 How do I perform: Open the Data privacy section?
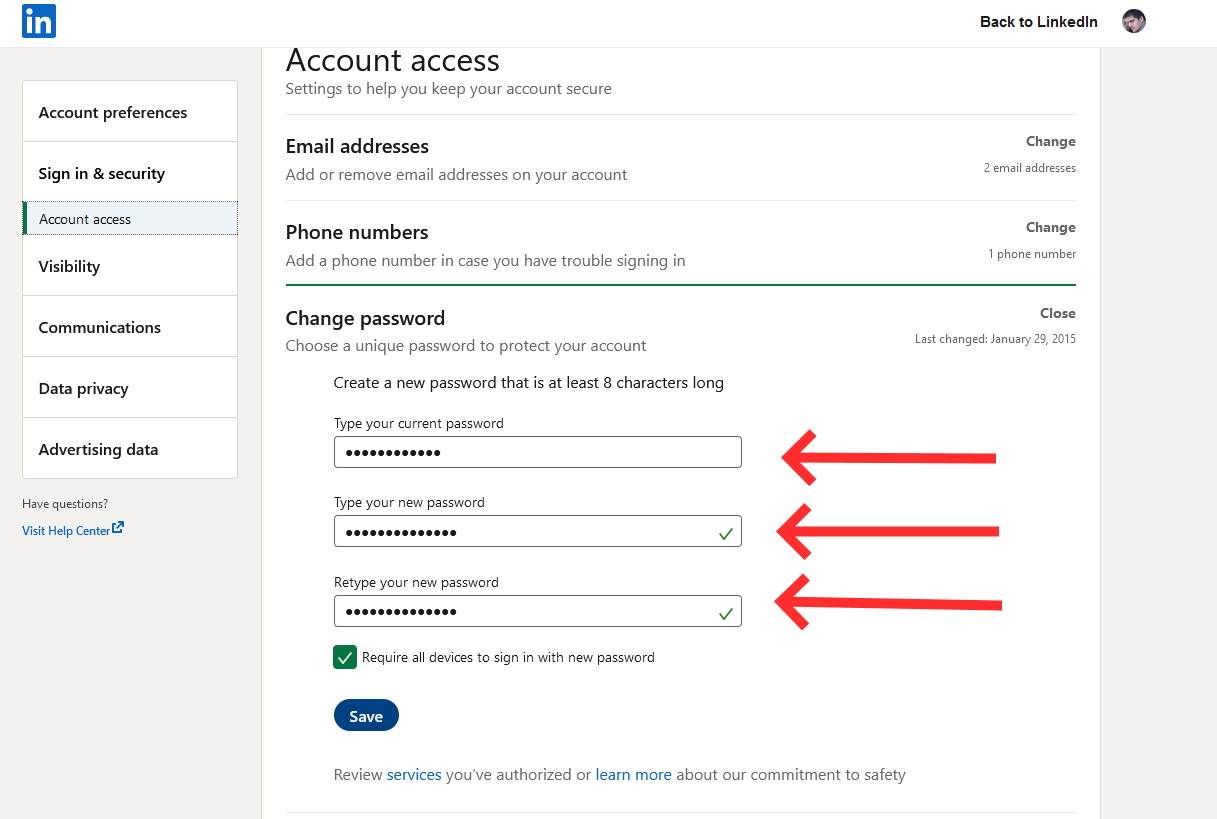pos(84,389)
